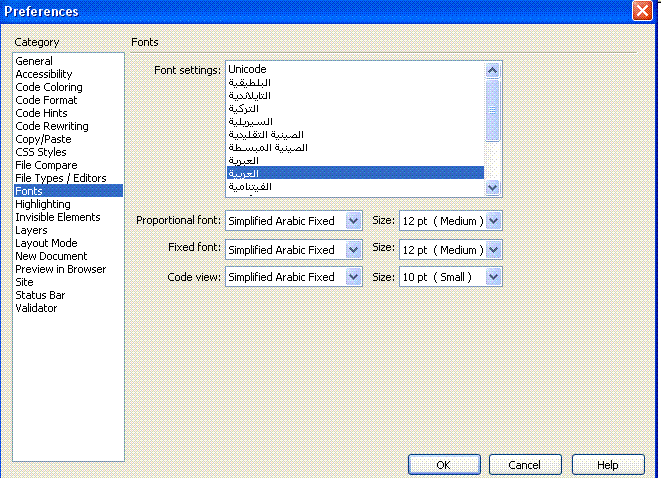Click the font settings scroll-up arrow
This screenshot has height=478, width=661.
(492, 70)
